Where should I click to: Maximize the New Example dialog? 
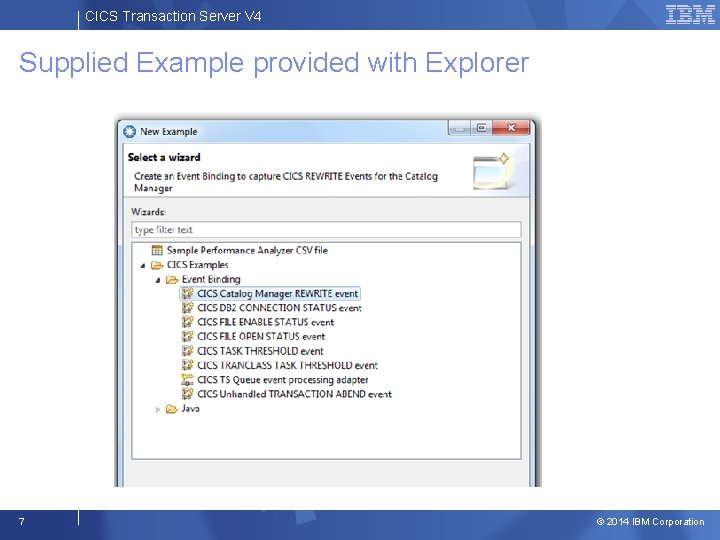(481, 128)
